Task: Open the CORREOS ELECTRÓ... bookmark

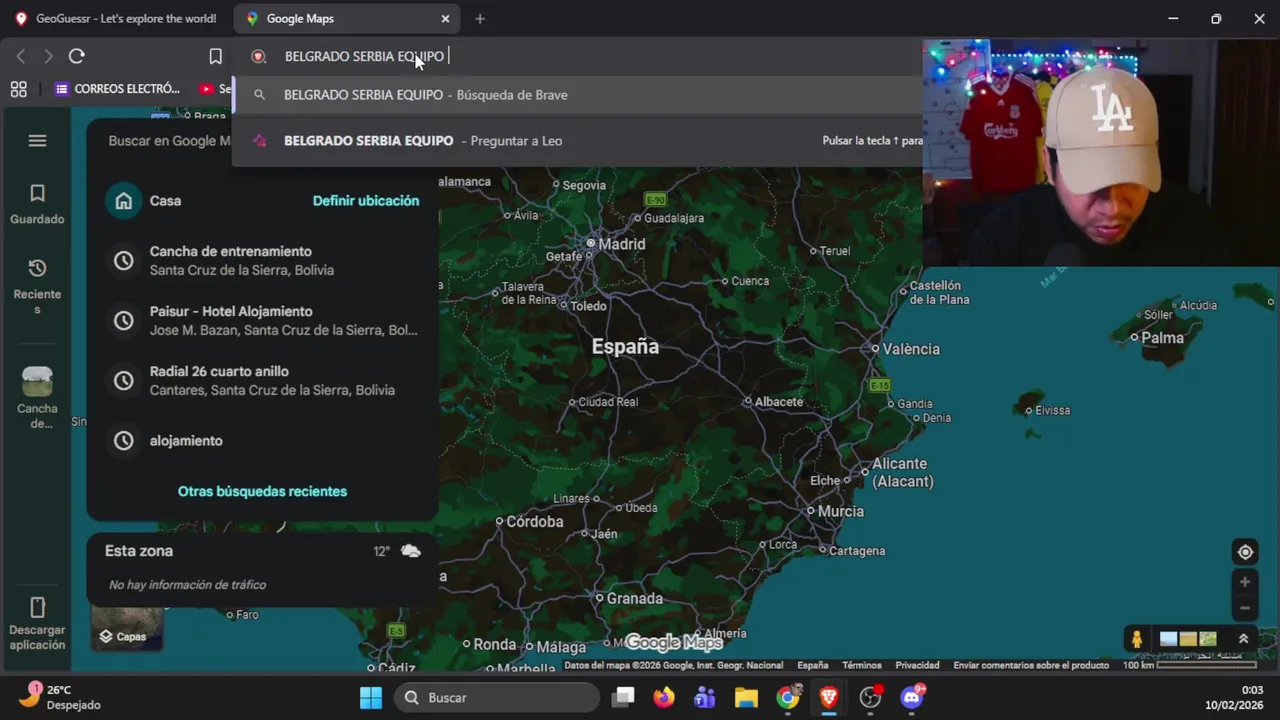Action: [x=118, y=89]
